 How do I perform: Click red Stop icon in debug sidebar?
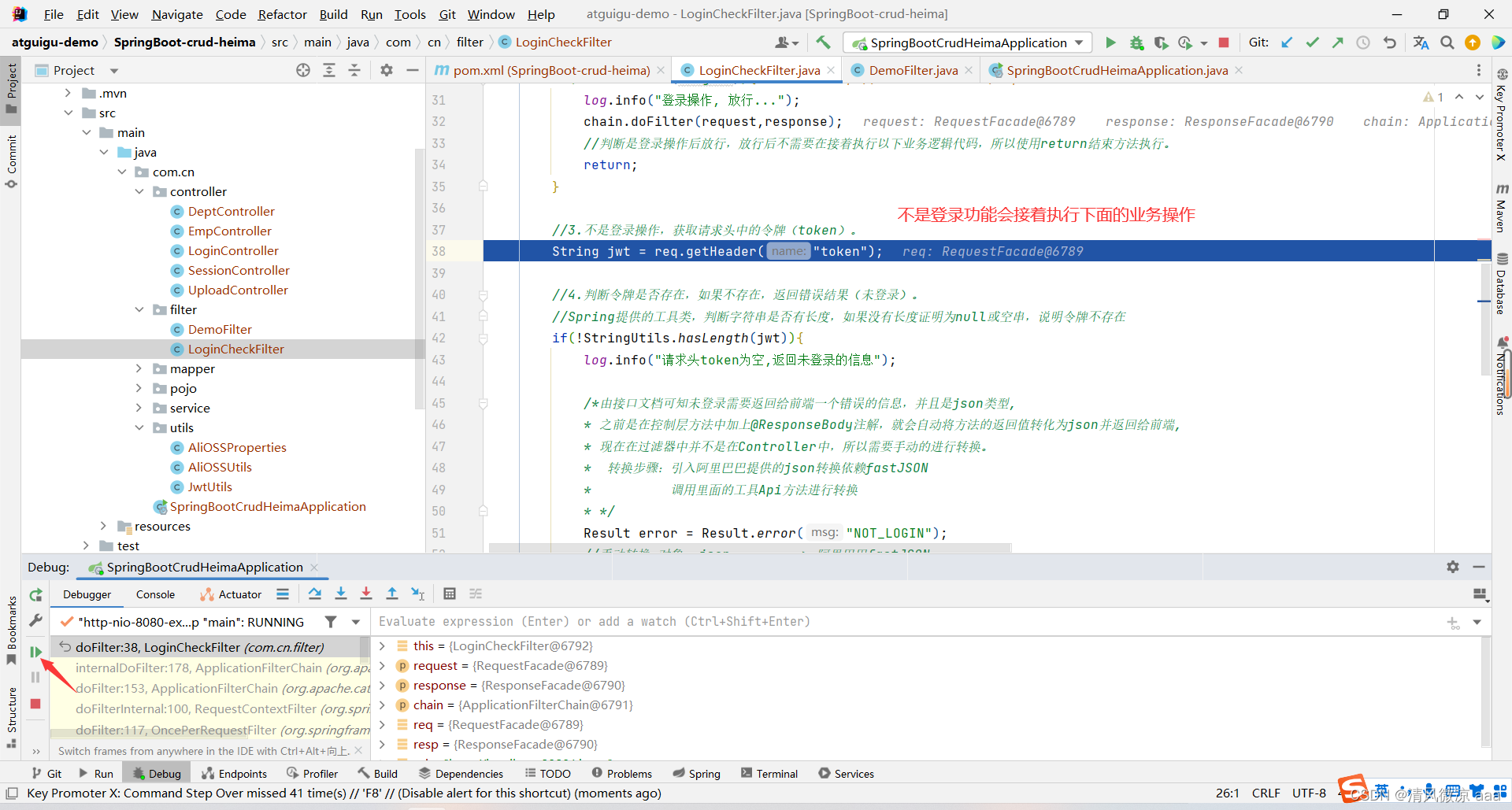click(35, 704)
